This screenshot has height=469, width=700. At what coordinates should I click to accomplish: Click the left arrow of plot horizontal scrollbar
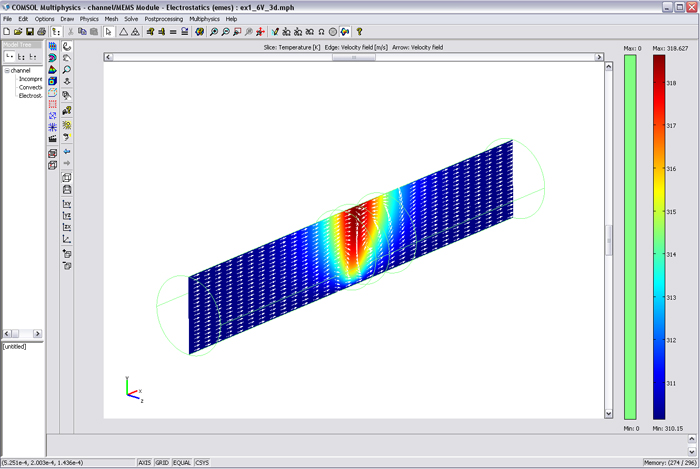[108, 57]
